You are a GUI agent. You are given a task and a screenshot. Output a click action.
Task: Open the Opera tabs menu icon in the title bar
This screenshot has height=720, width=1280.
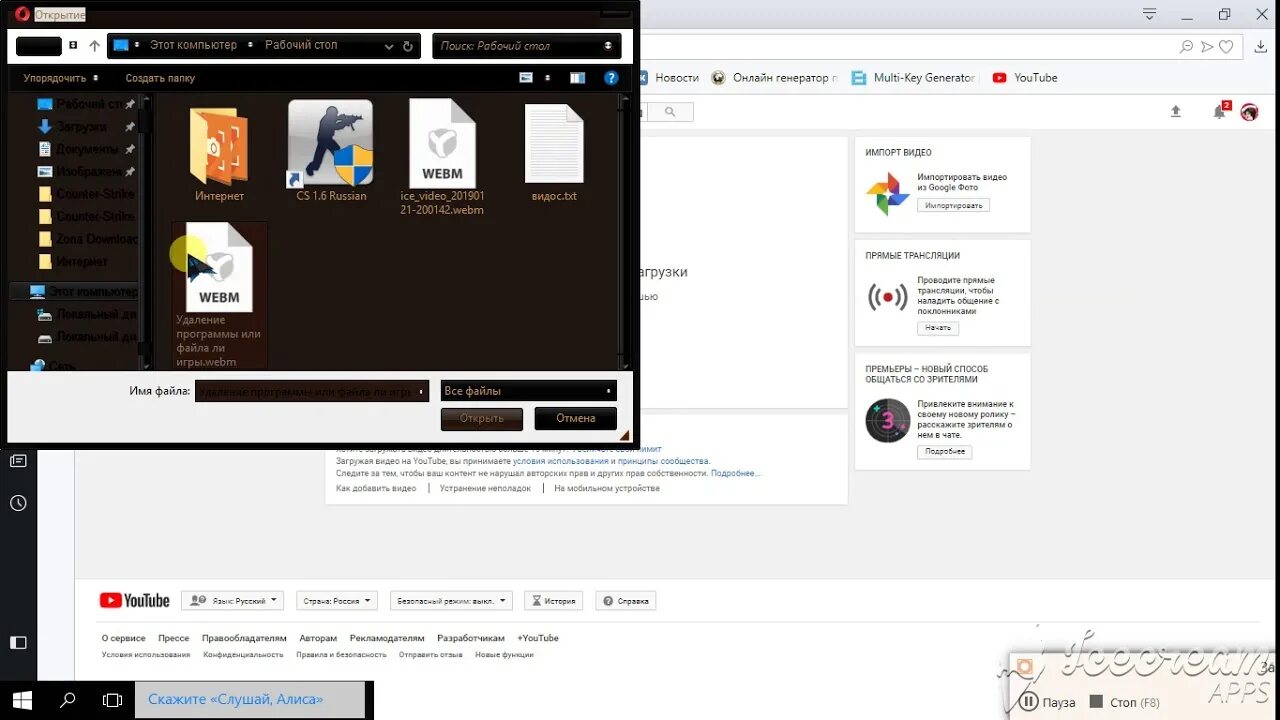pyautogui.click(x=1150, y=14)
